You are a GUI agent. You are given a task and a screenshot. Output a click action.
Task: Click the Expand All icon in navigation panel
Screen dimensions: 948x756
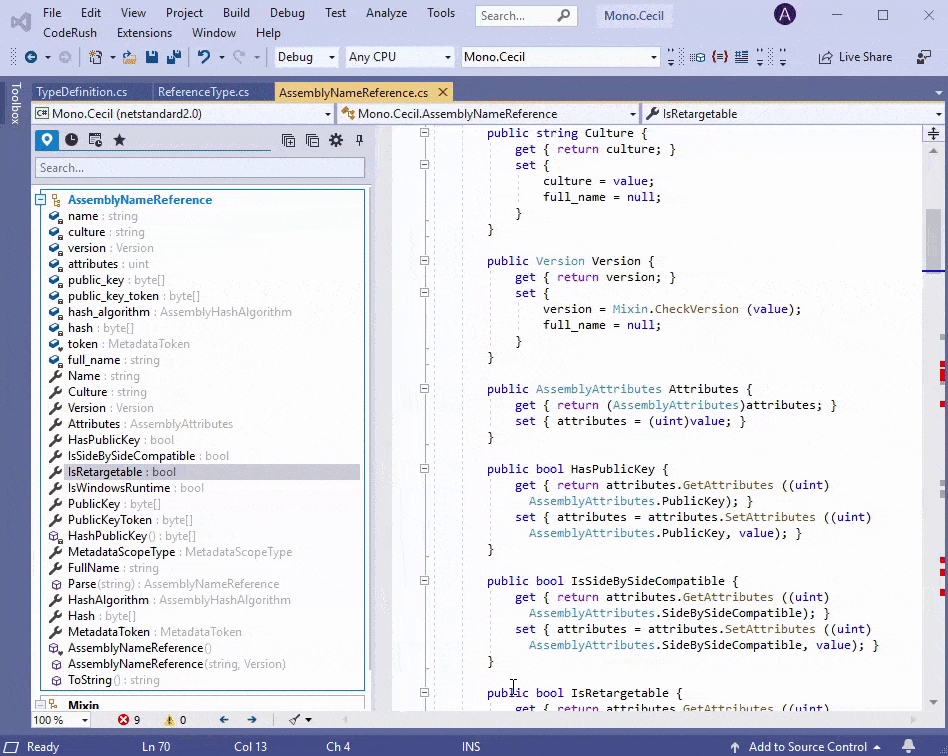click(x=288, y=141)
